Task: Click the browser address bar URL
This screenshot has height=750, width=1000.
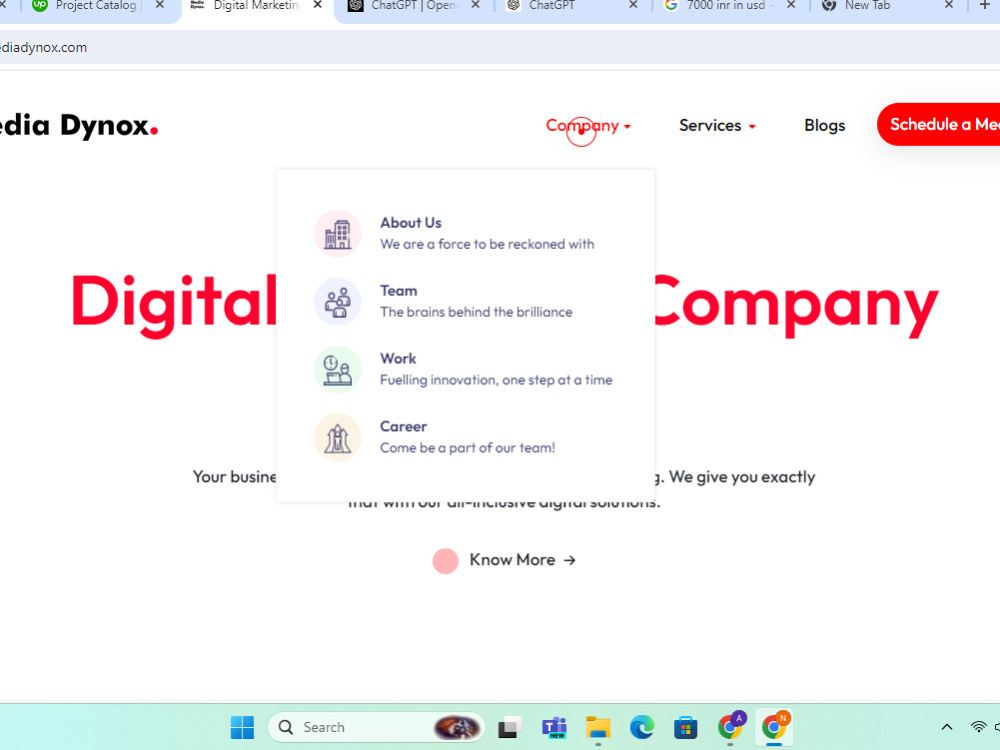Action: (x=43, y=47)
